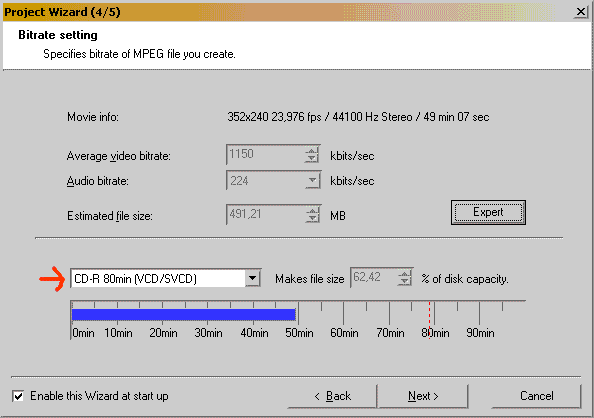Click the blue duration bar on timeline

tap(184, 315)
